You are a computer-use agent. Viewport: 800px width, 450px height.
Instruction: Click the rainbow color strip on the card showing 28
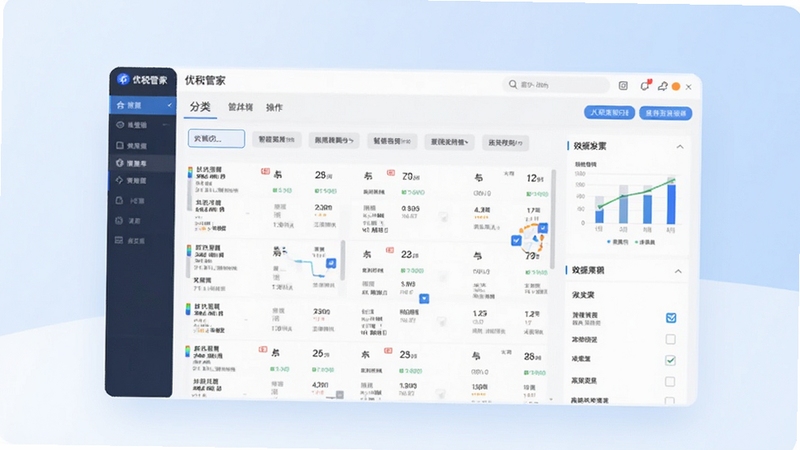tap(190, 172)
